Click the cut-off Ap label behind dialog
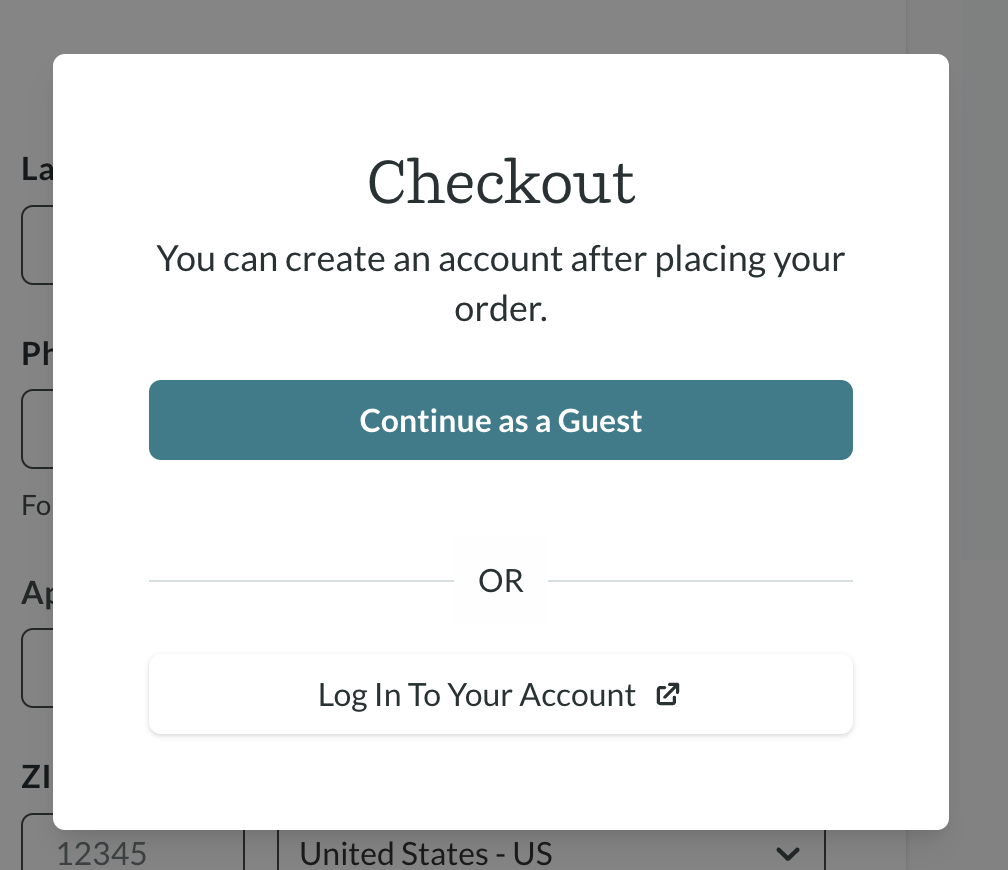 pos(37,593)
